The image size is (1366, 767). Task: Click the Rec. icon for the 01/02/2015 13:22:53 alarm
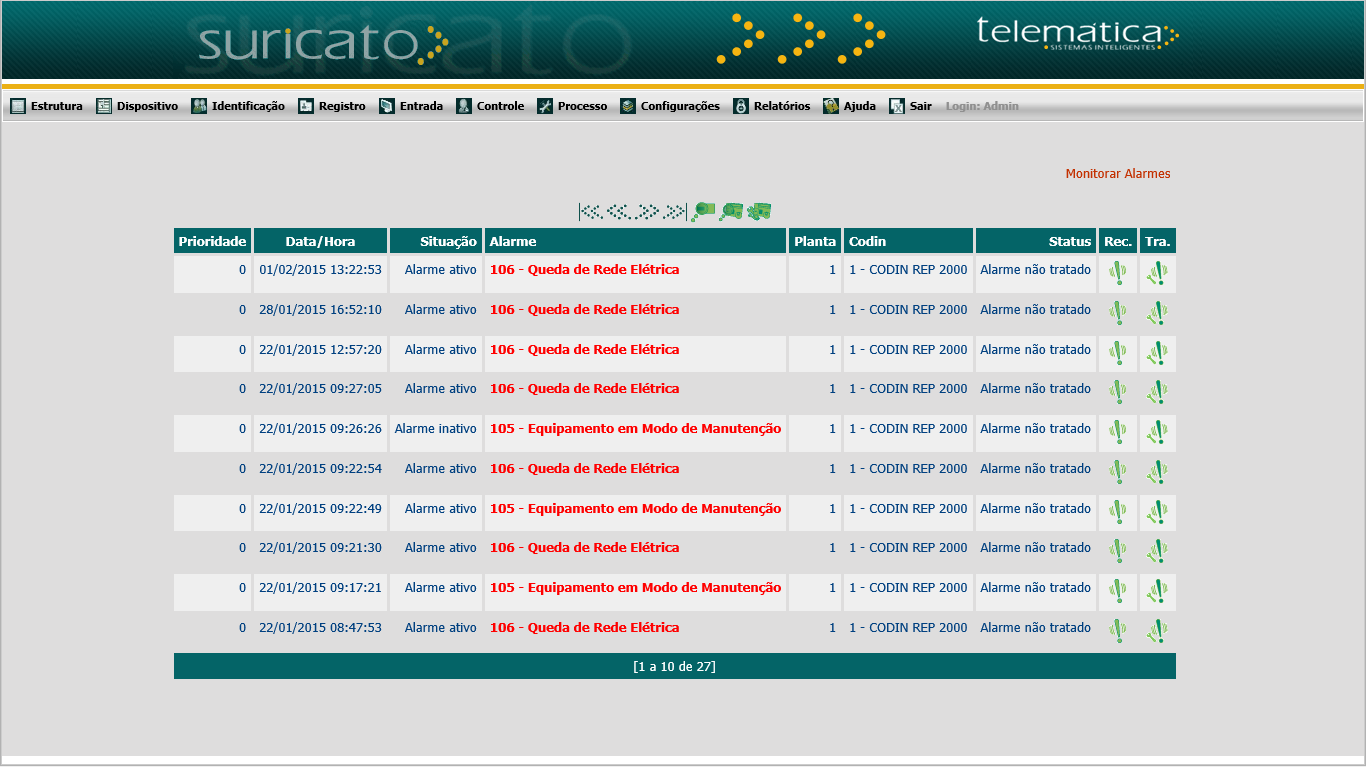coord(1117,273)
